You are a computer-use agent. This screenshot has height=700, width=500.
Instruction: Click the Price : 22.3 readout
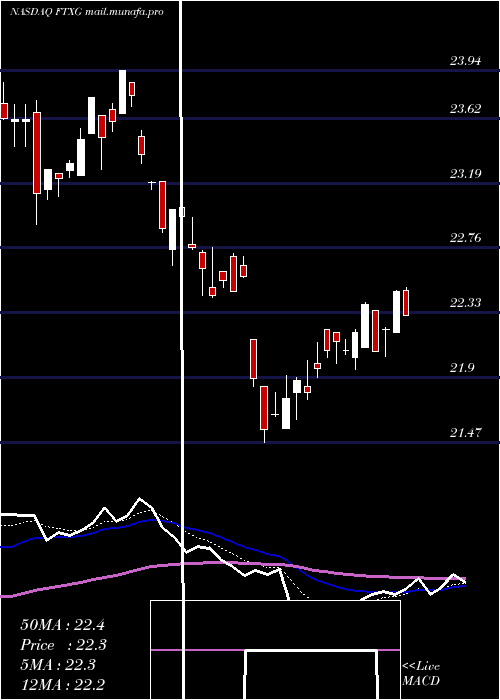(64, 645)
